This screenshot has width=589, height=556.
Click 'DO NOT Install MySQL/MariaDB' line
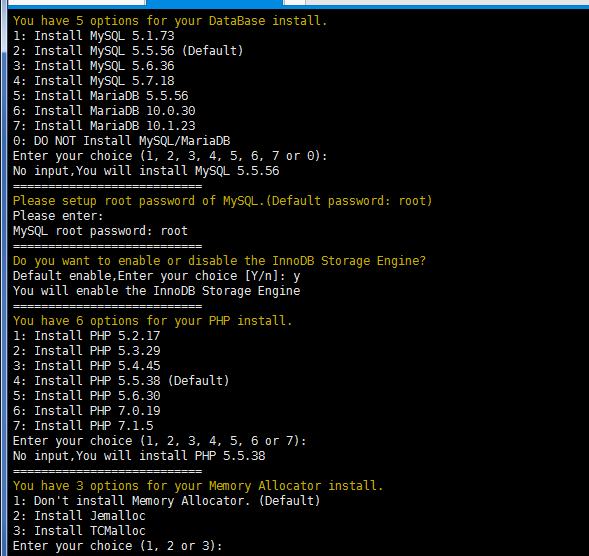(x=121, y=141)
